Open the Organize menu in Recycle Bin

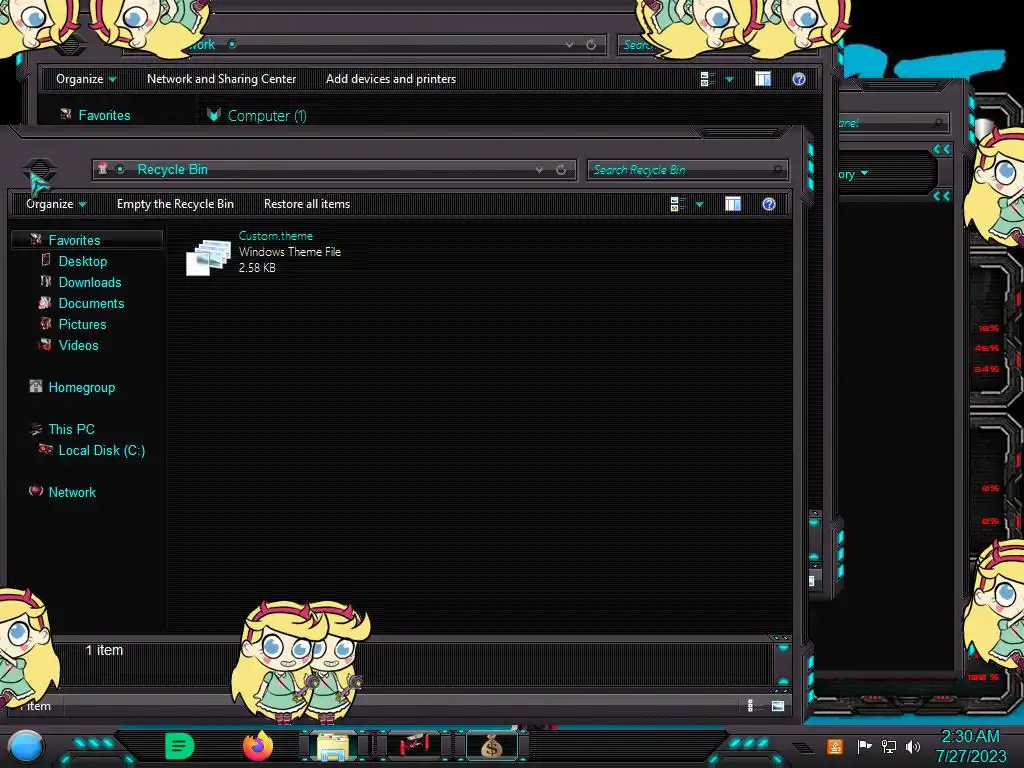(x=56, y=204)
